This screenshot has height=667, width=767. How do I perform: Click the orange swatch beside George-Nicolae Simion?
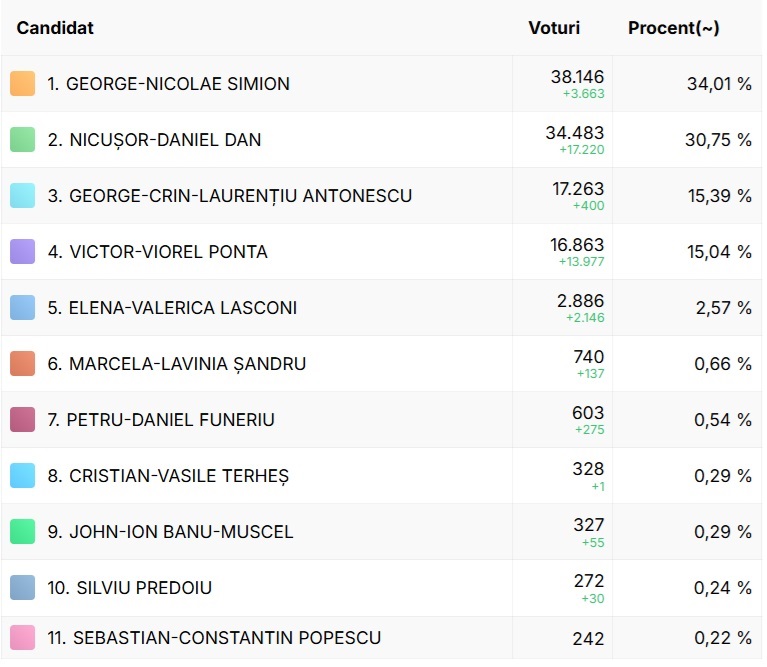tap(22, 84)
